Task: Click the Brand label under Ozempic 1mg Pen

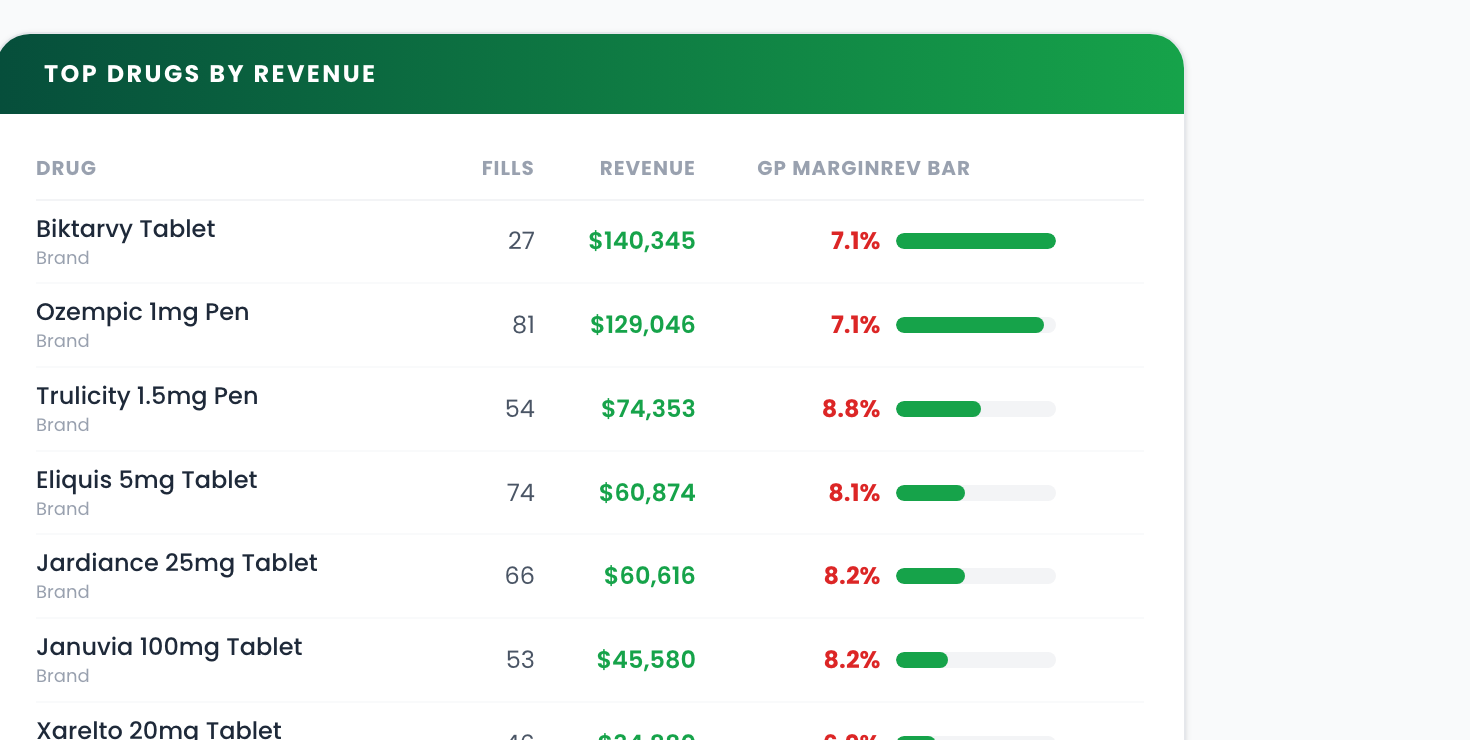Action: point(63,341)
